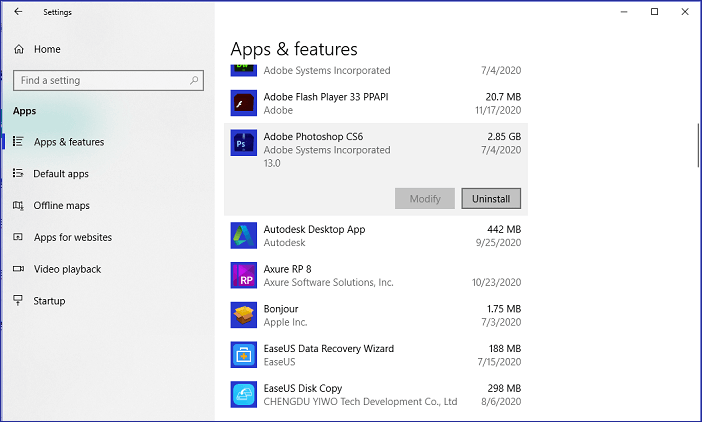Uninstall Adobe Photoshop CS6
The height and width of the screenshot is (422, 702).
[491, 199]
